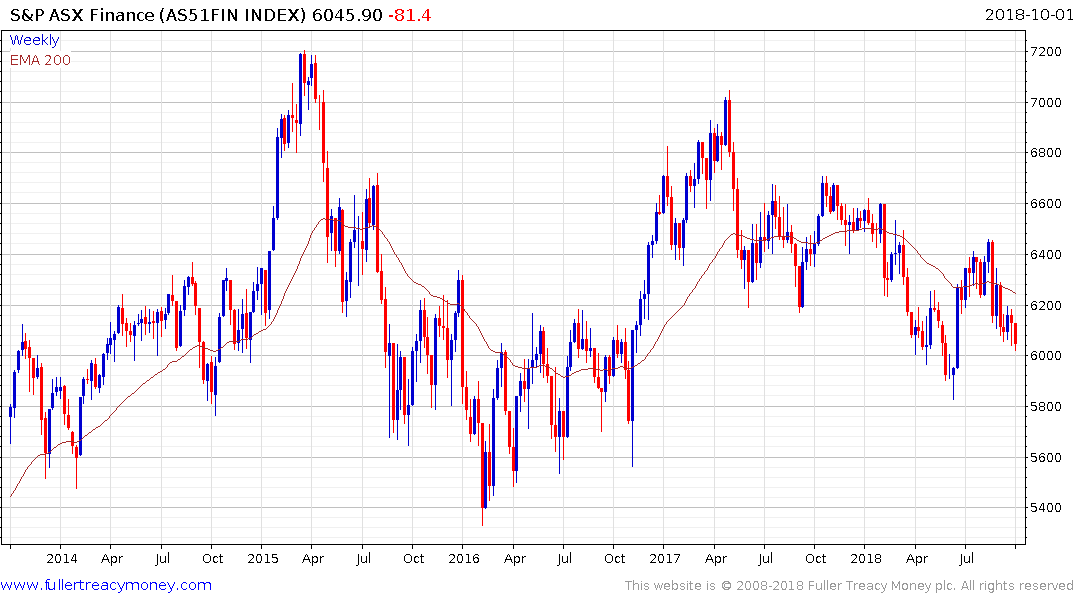Click the 6400 price axis label

1046,254
